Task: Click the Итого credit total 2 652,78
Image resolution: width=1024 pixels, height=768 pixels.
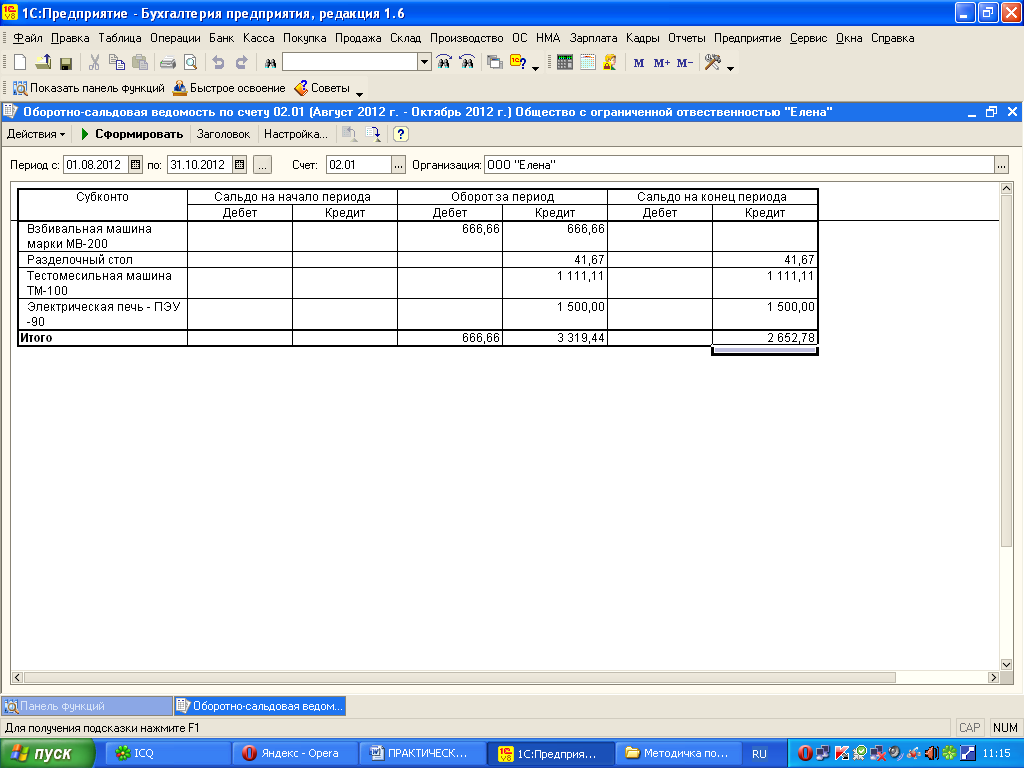Action: 765,338
